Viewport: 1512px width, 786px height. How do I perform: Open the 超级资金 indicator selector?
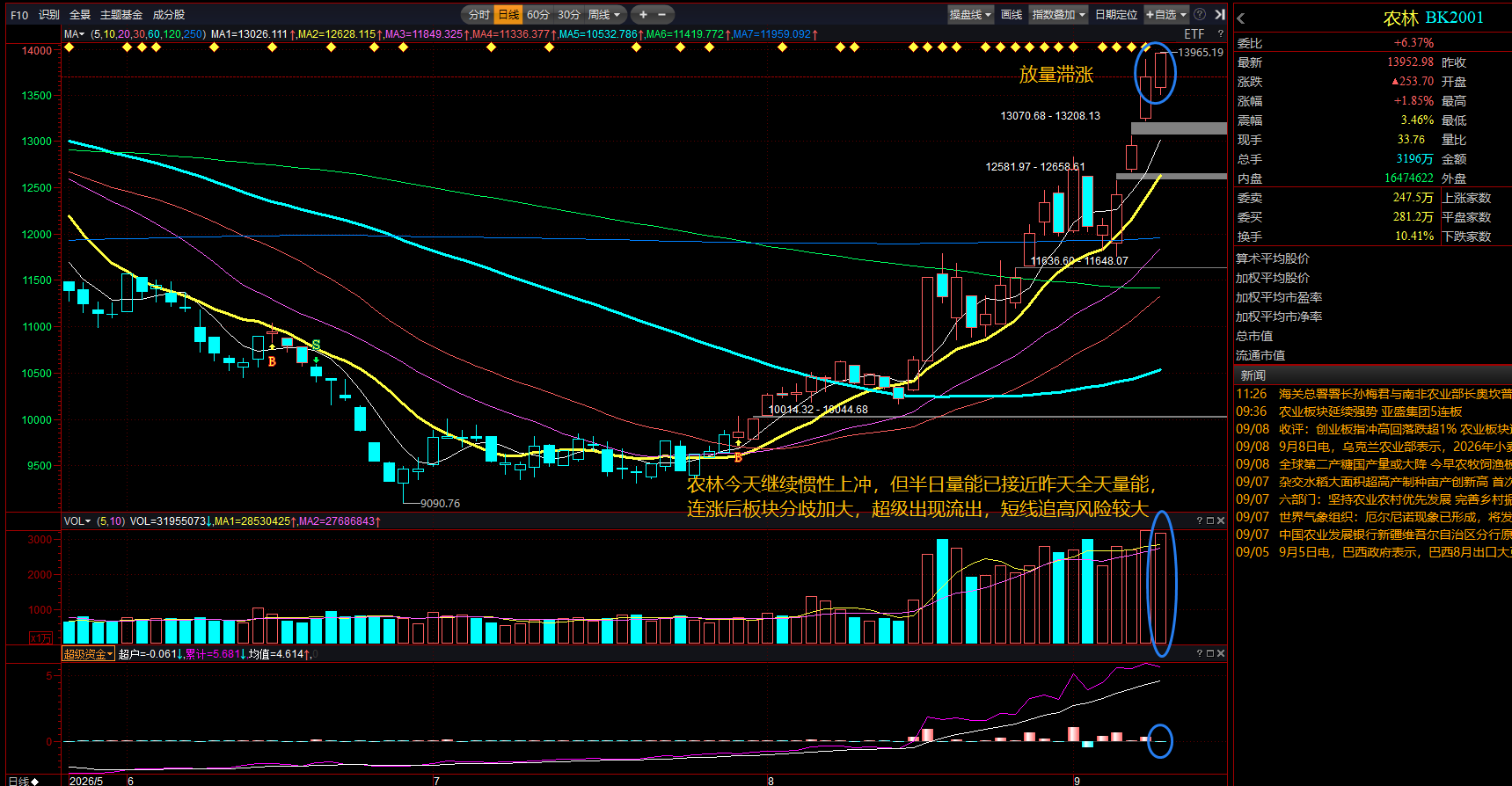click(x=88, y=653)
